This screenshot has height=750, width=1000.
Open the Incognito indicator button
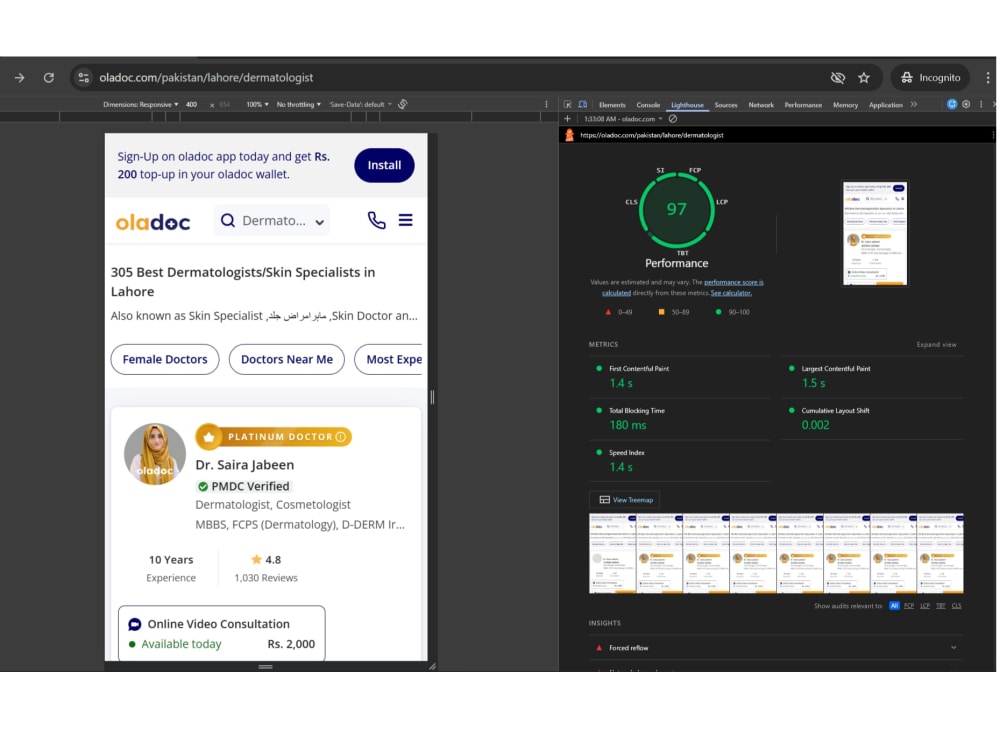[x=930, y=78]
